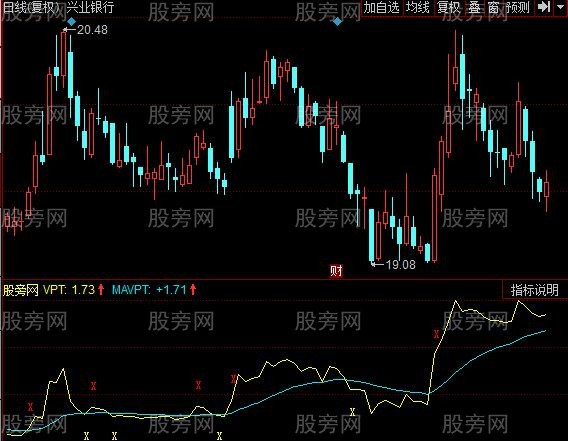Select the MAVPT indicator label
The image size is (568, 441).
pyautogui.click(x=154, y=290)
